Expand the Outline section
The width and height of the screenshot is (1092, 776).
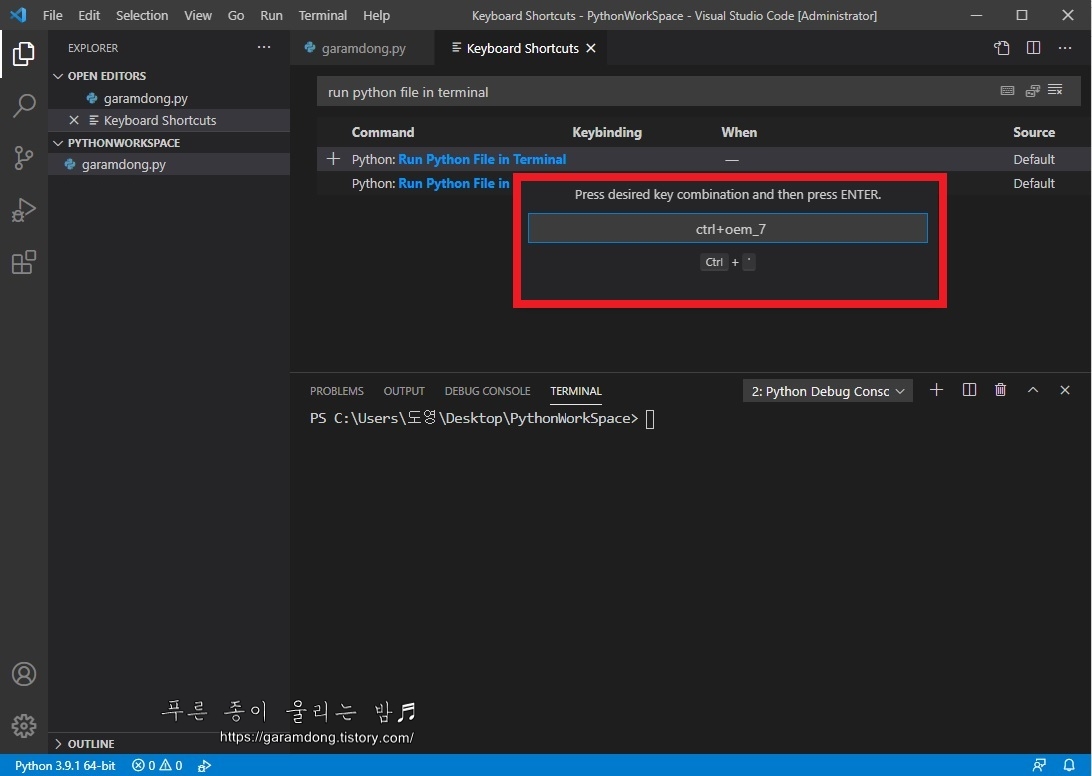pos(84,744)
